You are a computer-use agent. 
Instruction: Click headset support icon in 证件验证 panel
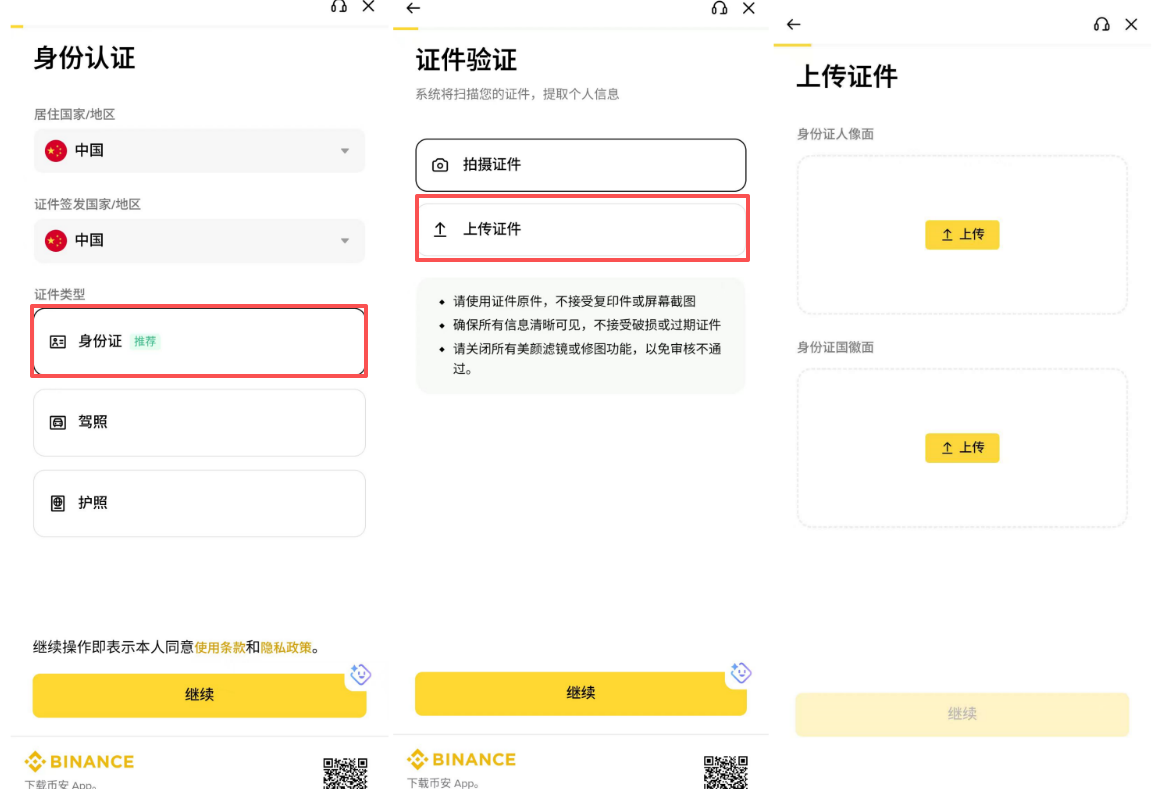tap(719, 8)
